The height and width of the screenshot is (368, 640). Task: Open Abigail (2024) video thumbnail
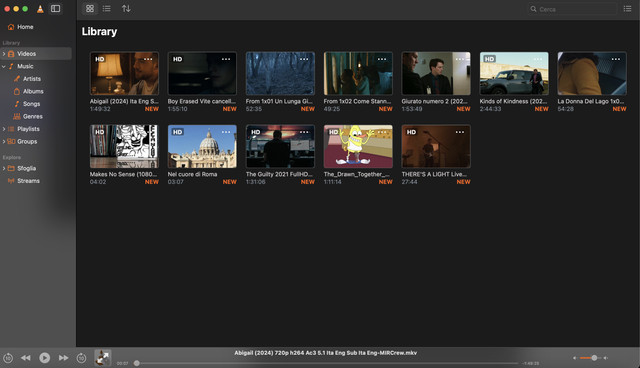[x=124, y=73]
